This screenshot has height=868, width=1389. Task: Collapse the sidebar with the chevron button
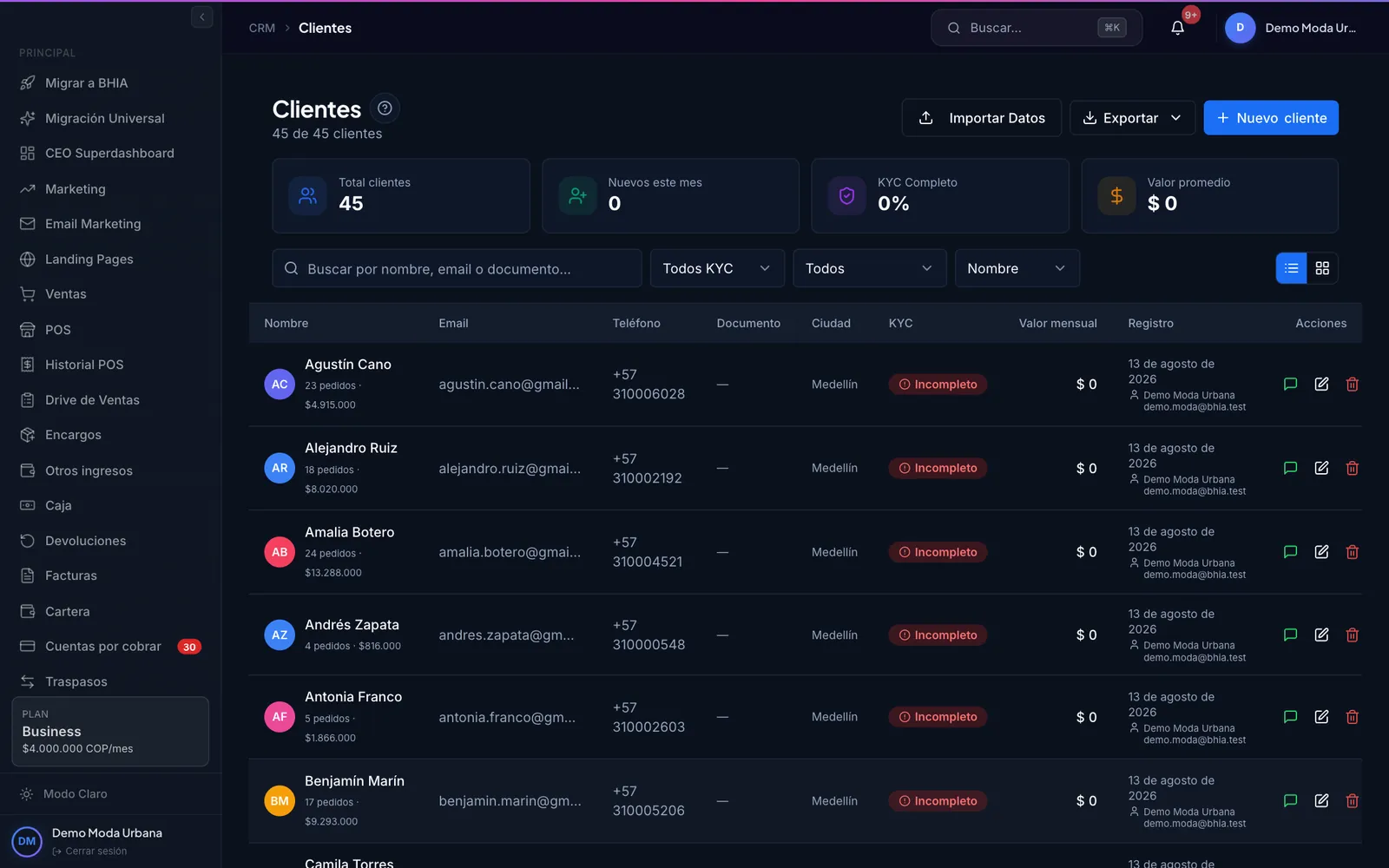[201, 16]
